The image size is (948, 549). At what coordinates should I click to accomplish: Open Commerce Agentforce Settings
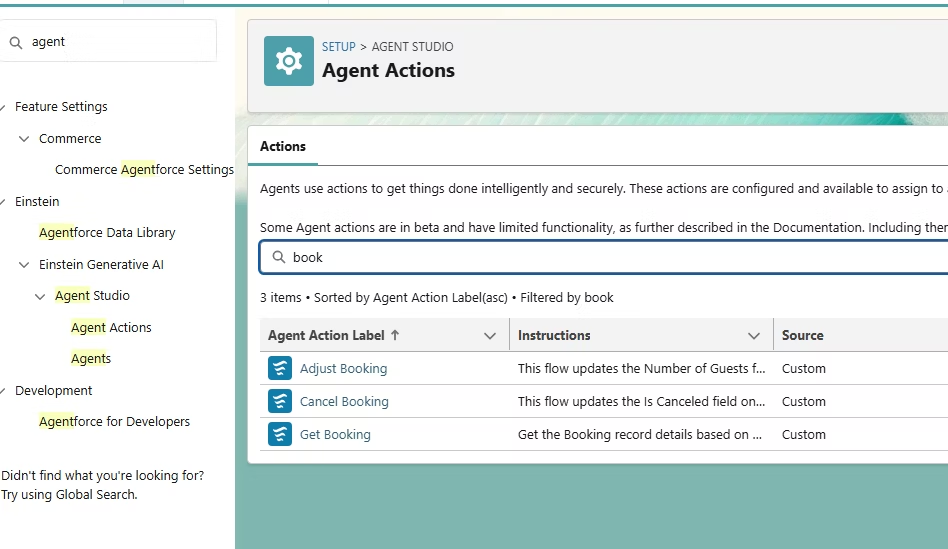click(144, 169)
